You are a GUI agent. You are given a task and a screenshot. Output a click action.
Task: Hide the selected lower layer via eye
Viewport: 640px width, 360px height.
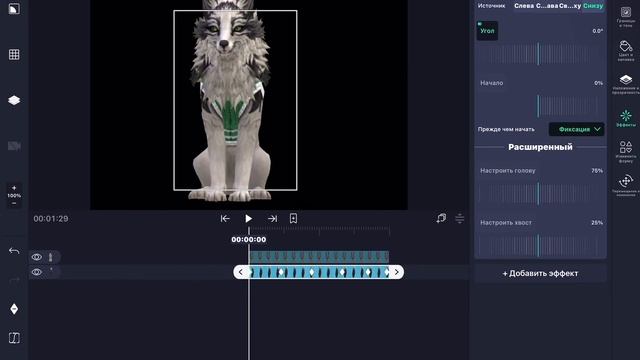coord(37,272)
